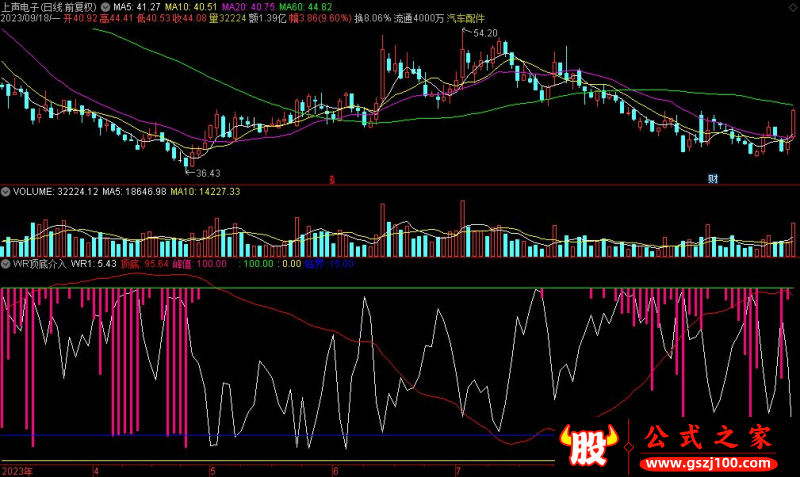Click the volume MA10: 14227.33 label

pos(205,192)
